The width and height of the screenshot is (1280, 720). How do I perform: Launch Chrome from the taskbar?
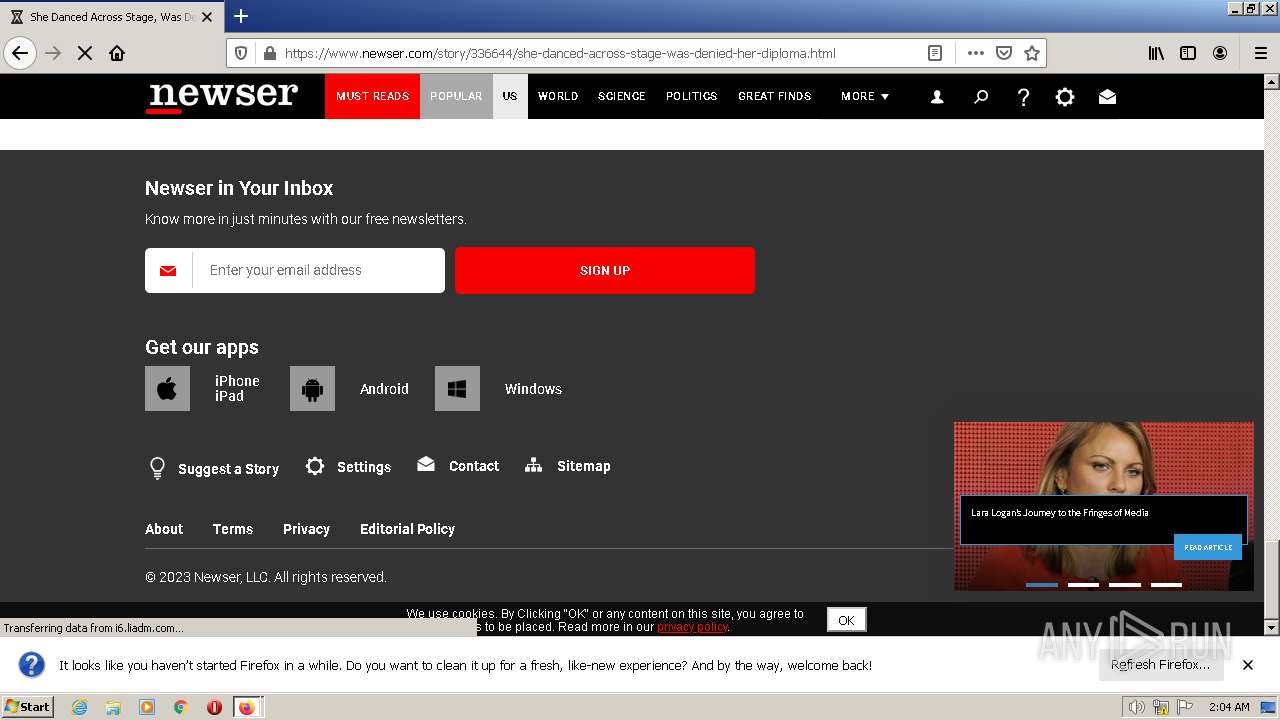pos(181,707)
